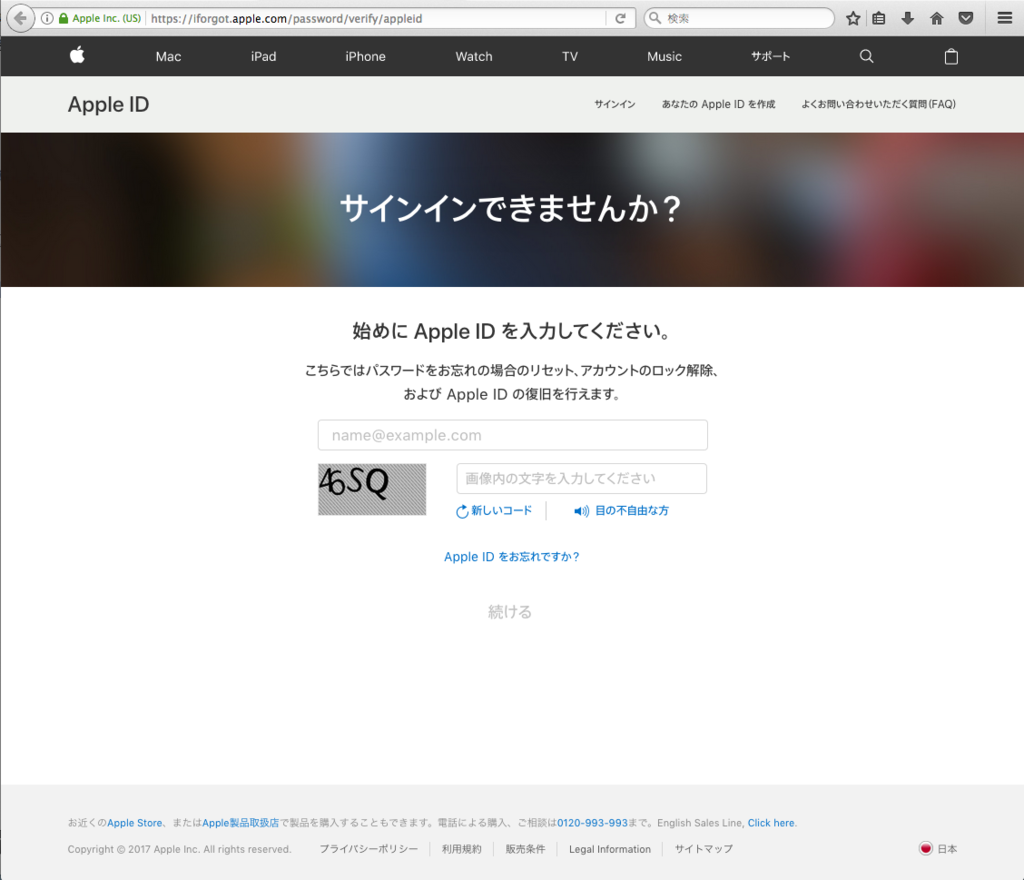Open Legal Information footer link
Image resolution: width=1024 pixels, height=880 pixels.
coord(610,849)
